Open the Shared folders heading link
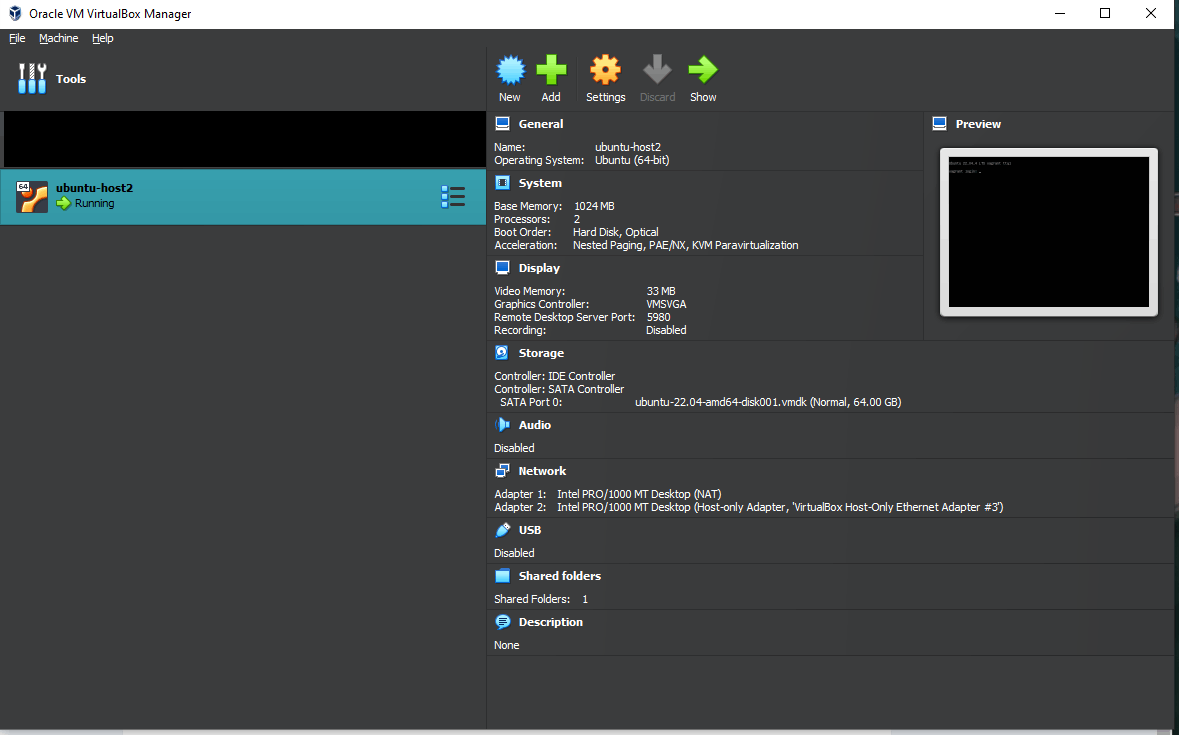 click(559, 576)
